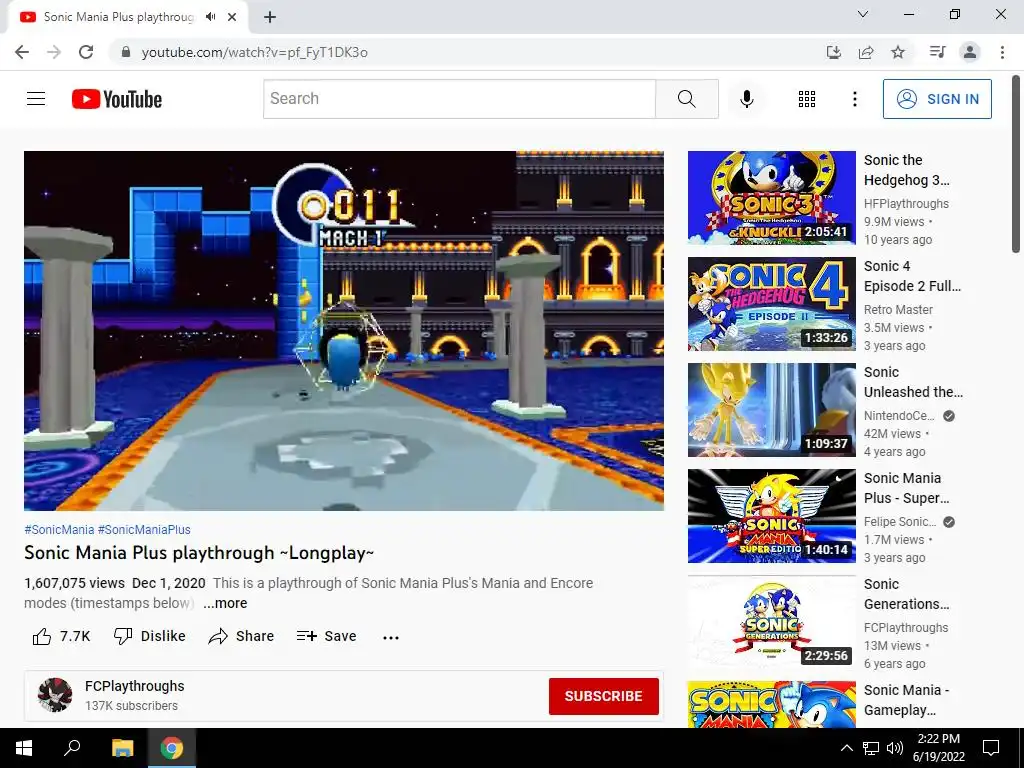1024x768 pixels.
Task: Close the Sonic Mania Plus tab
Action: pyautogui.click(x=232, y=17)
